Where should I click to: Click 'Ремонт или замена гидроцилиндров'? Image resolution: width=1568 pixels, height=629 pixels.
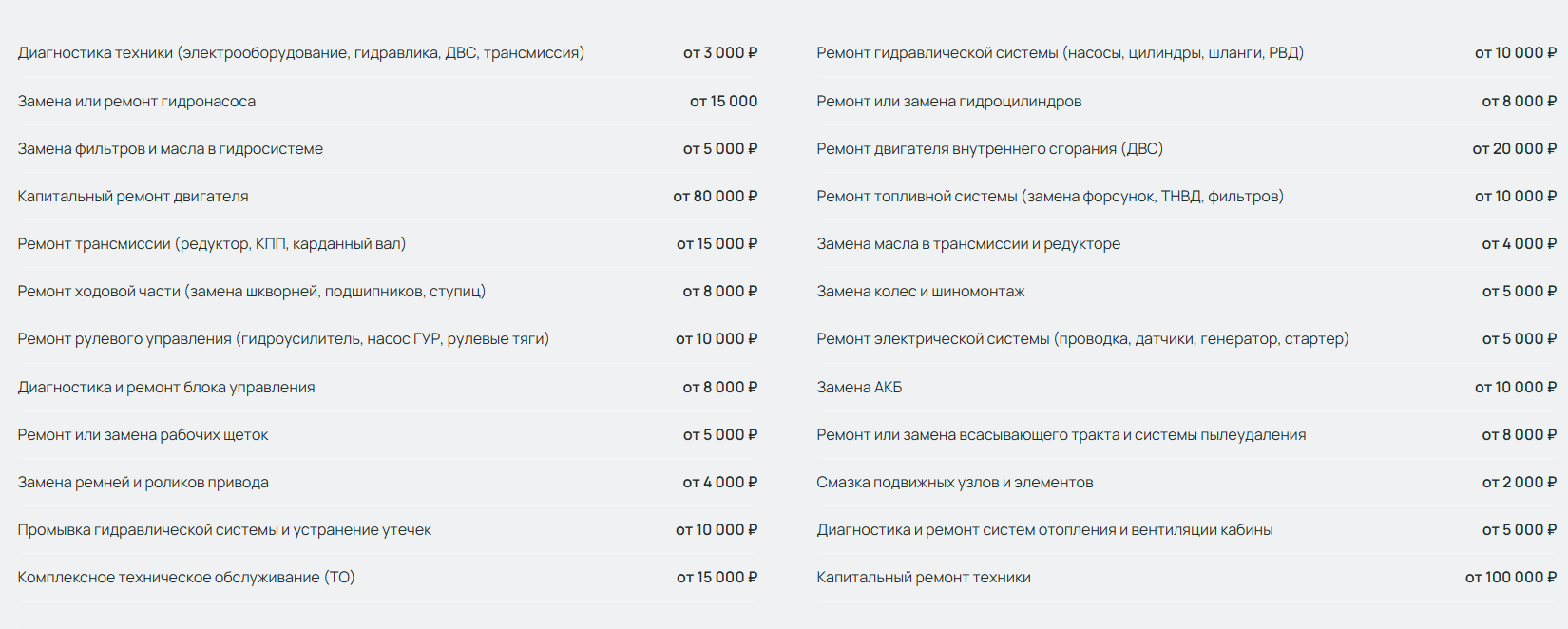pos(948,102)
